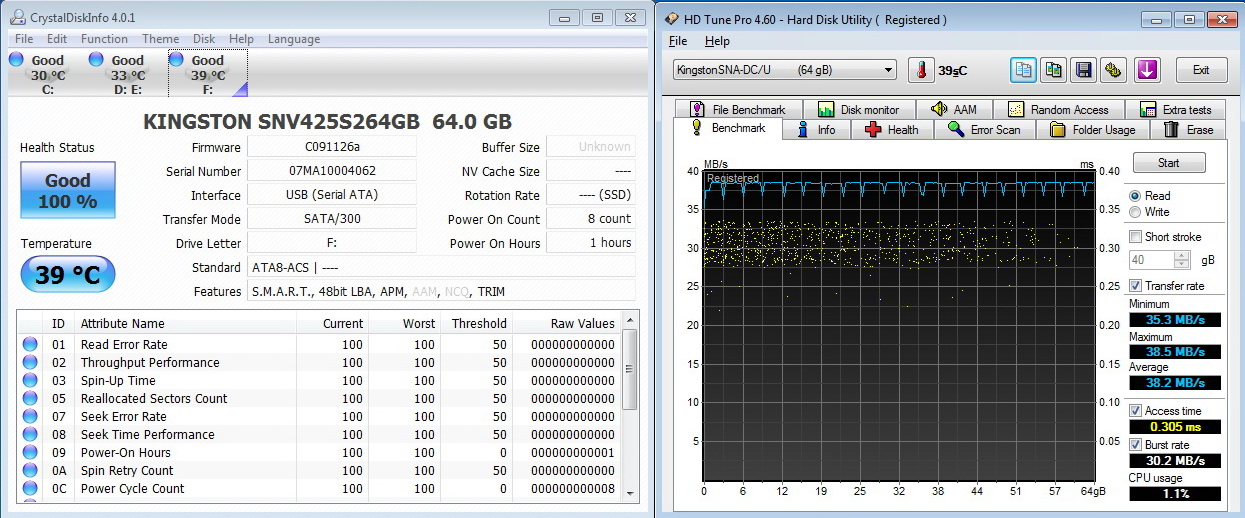Click the short stroke gB value field
Screen dimensions: 1245x518
[1152, 260]
